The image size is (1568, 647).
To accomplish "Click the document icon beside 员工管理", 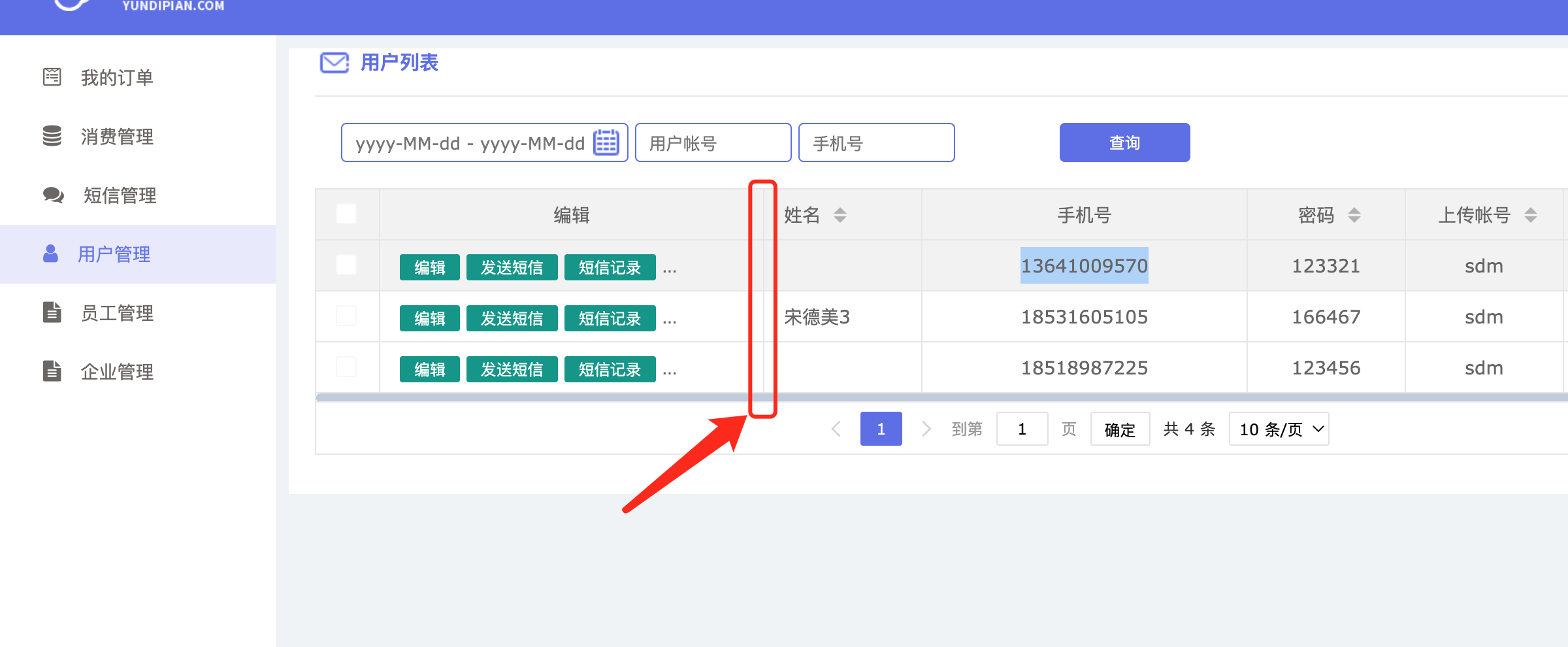I will pos(52,312).
